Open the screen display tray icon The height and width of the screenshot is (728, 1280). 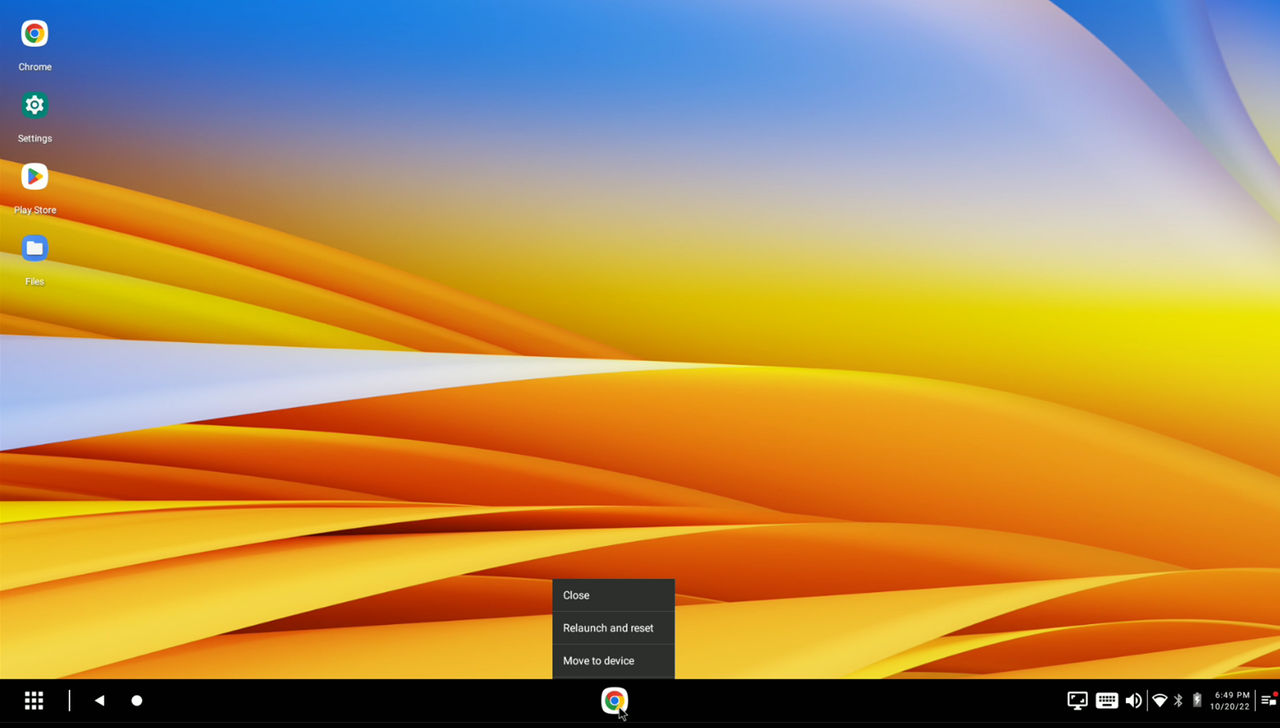[1077, 701]
